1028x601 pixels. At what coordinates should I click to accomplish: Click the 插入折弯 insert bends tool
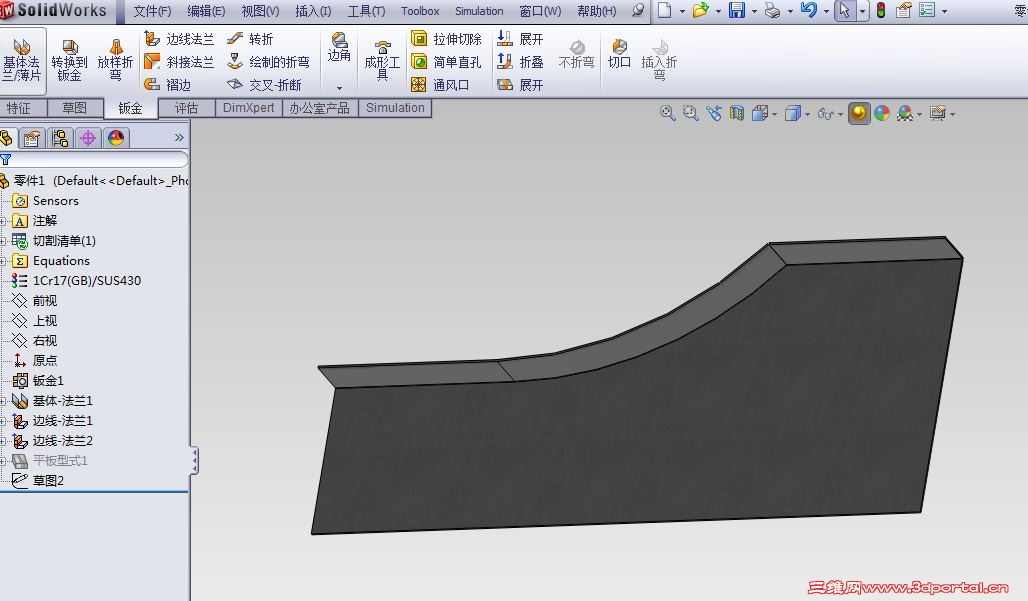[x=659, y=59]
